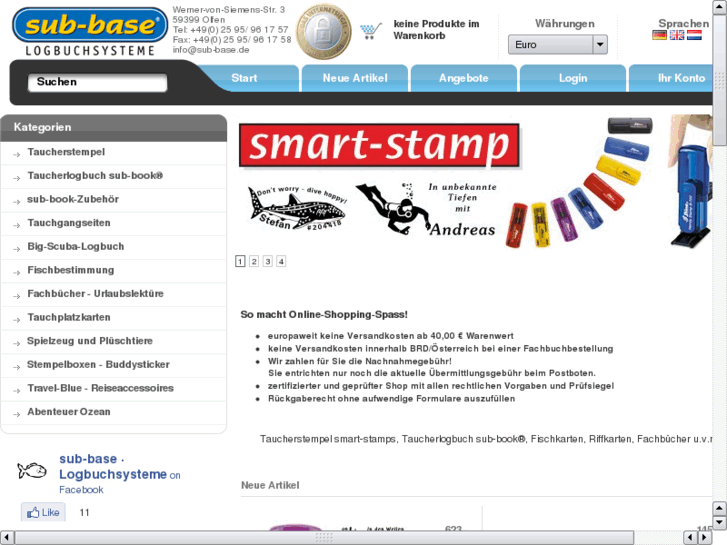Click the horizontal scrollbar left arrow
Image resolution: width=727 pixels, height=545 pixels.
pyautogui.click(x=7, y=538)
